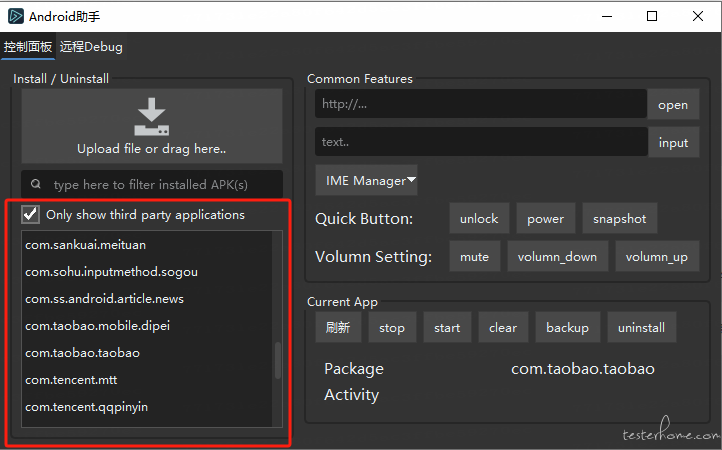Click the upload download-arrow icon

pos(151,117)
